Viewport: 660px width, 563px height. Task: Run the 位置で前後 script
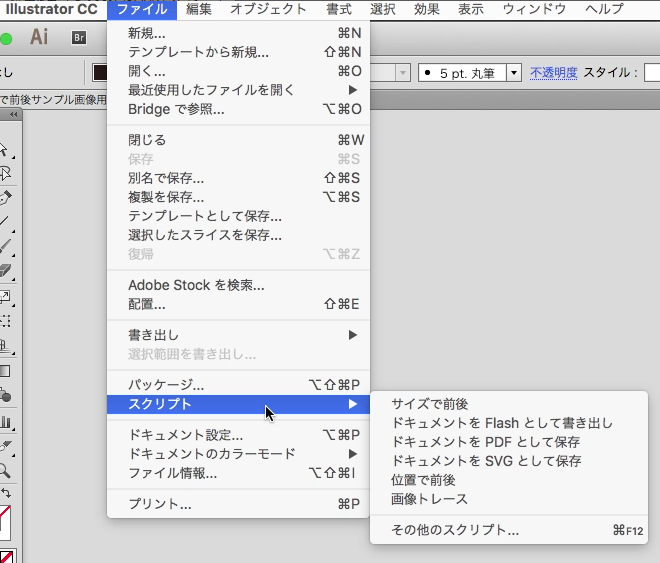coord(509,480)
